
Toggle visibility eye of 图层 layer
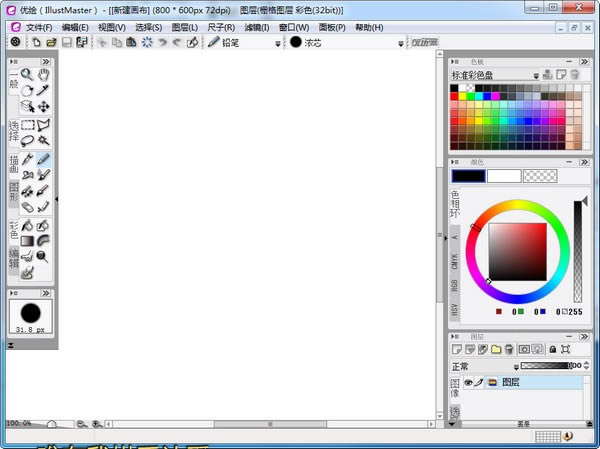468,382
